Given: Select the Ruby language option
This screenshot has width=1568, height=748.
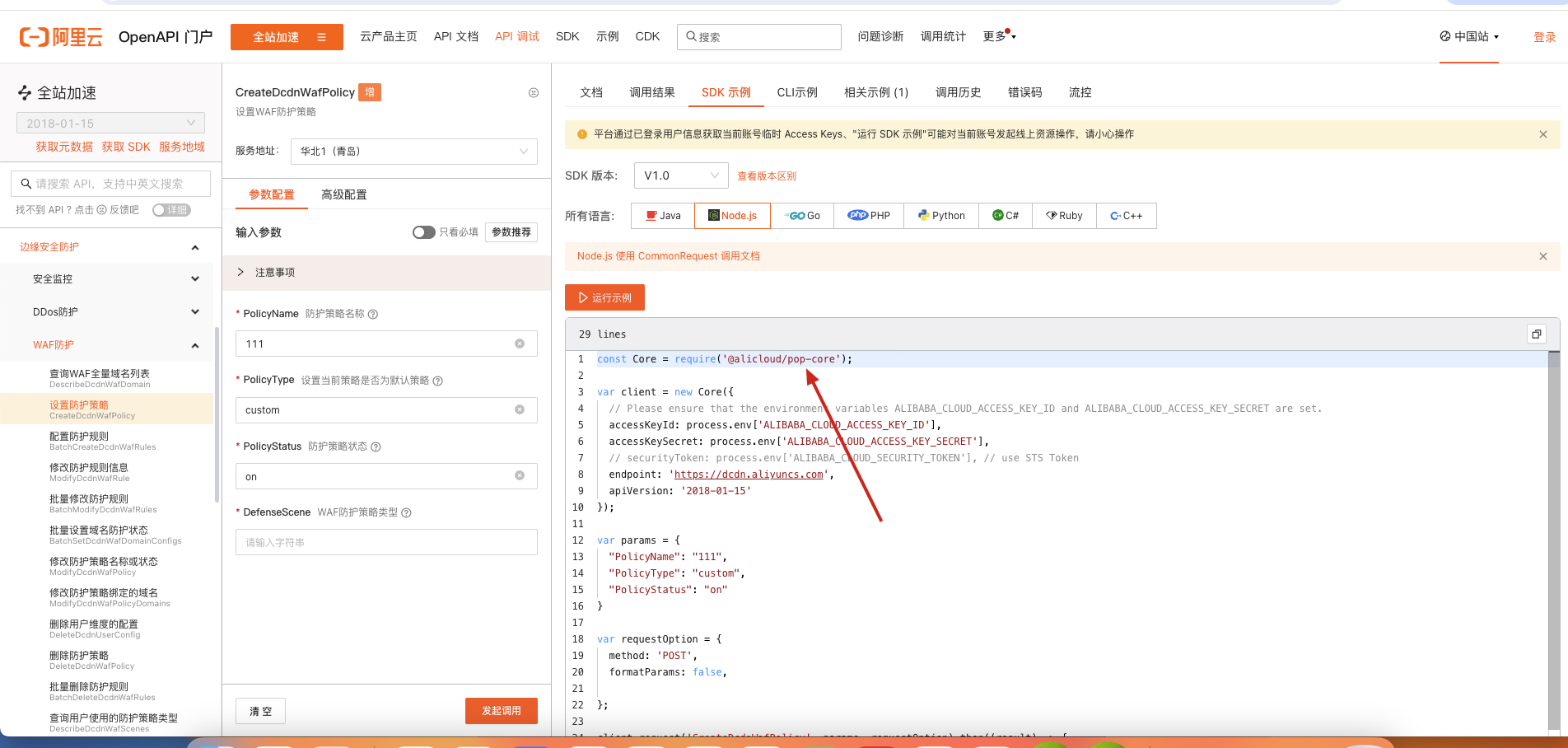Looking at the screenshot, I should tap(1064, 216).
